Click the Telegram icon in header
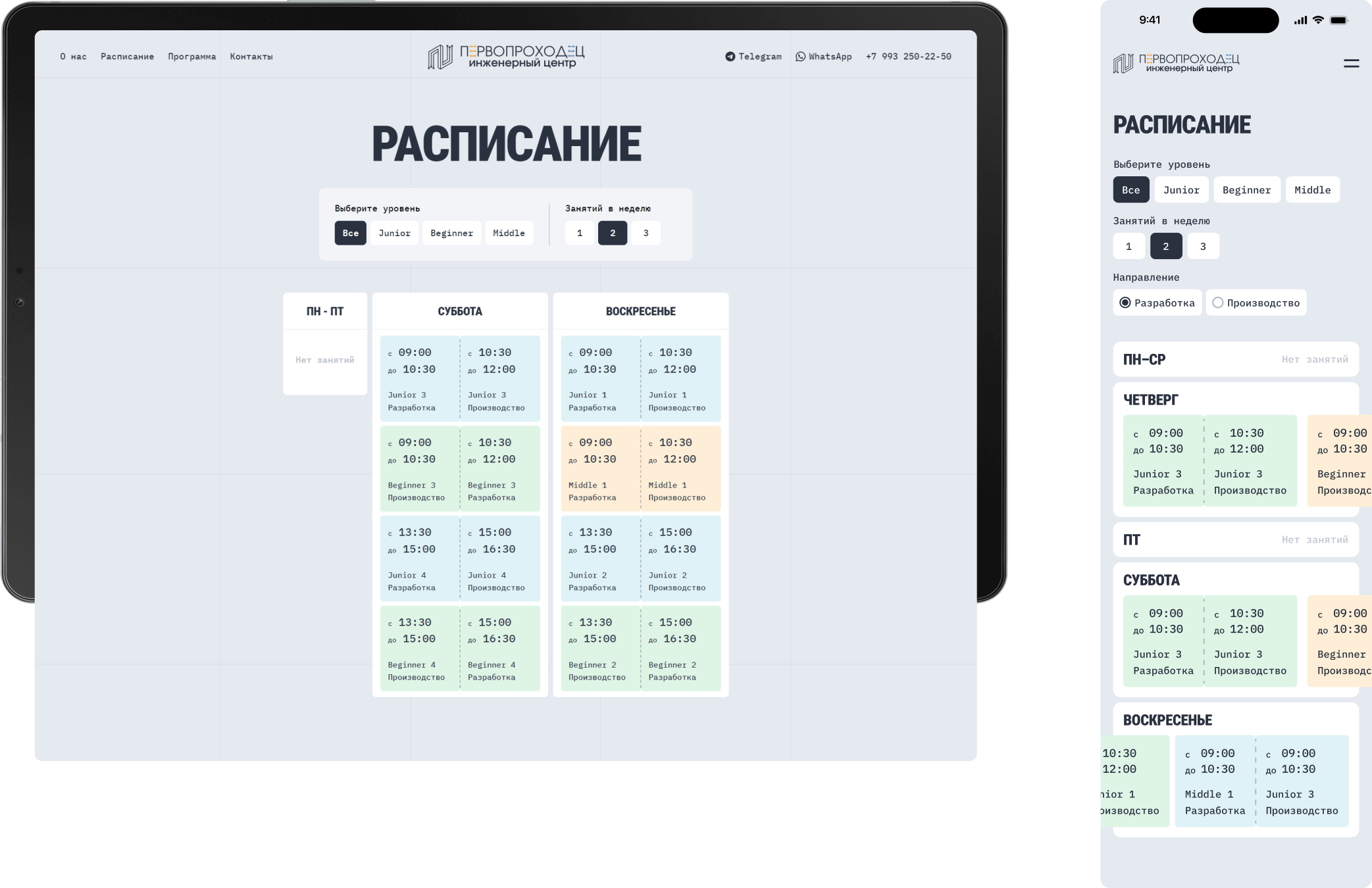Viewport: 1372px width, 888px height. (x=730, y=57)
